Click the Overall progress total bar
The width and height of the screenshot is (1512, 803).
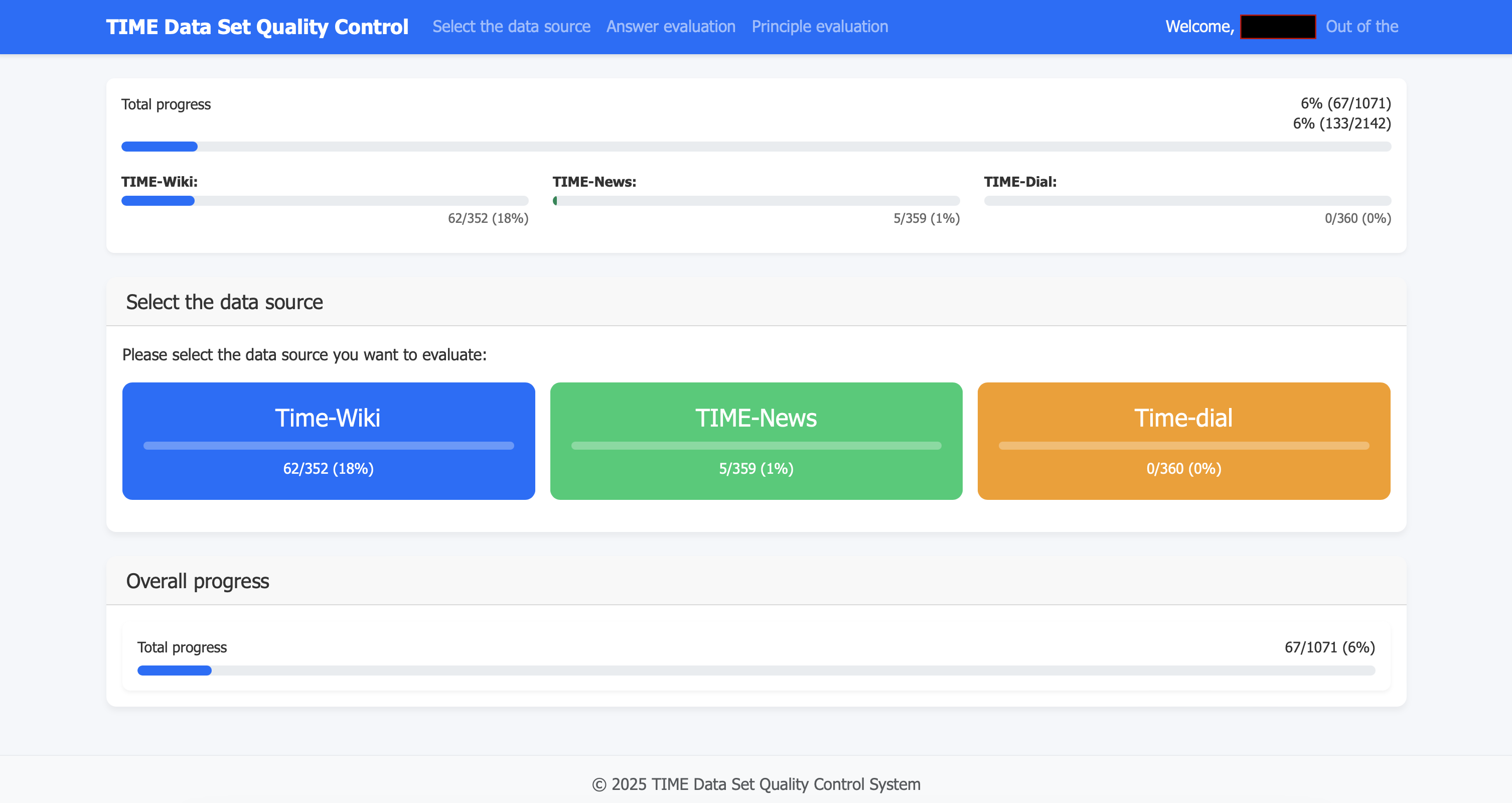755,670
